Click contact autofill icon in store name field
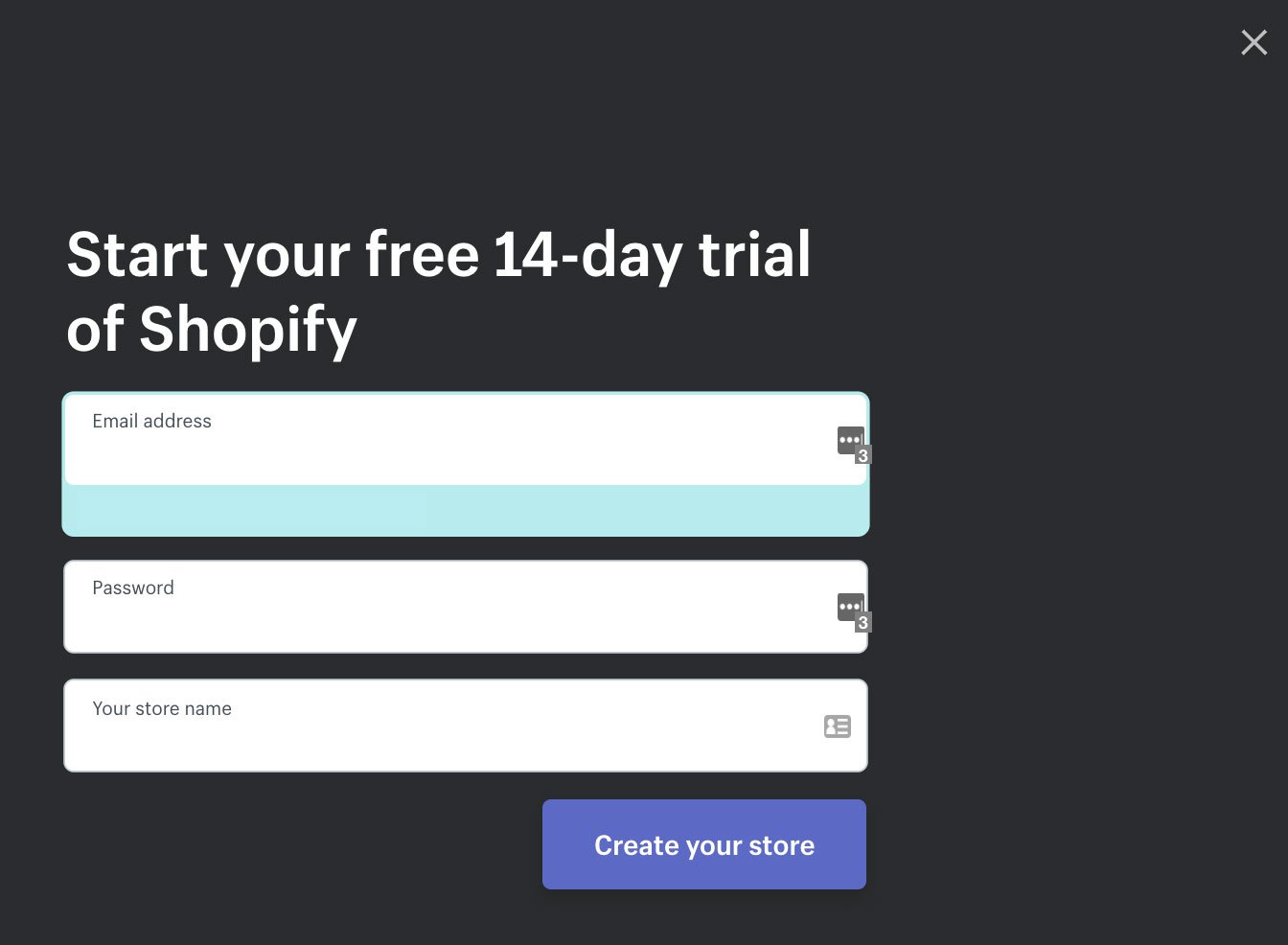 tap(837, 726)
